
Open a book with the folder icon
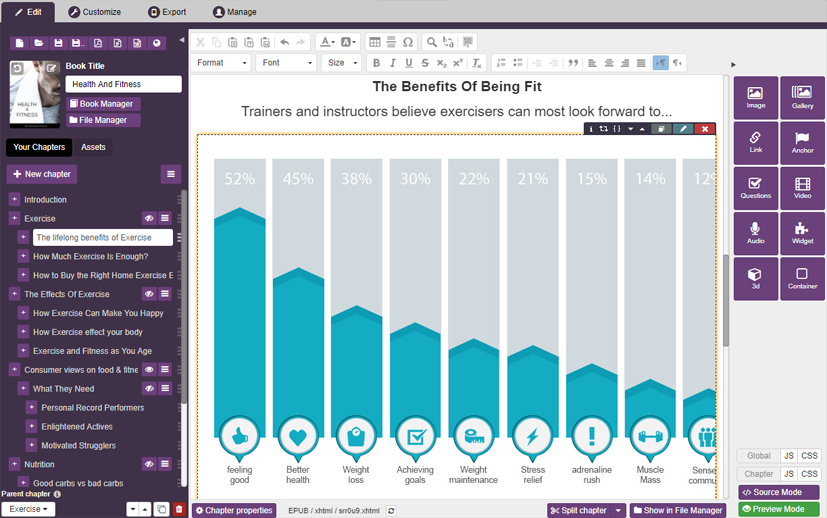tap(39, 43)
